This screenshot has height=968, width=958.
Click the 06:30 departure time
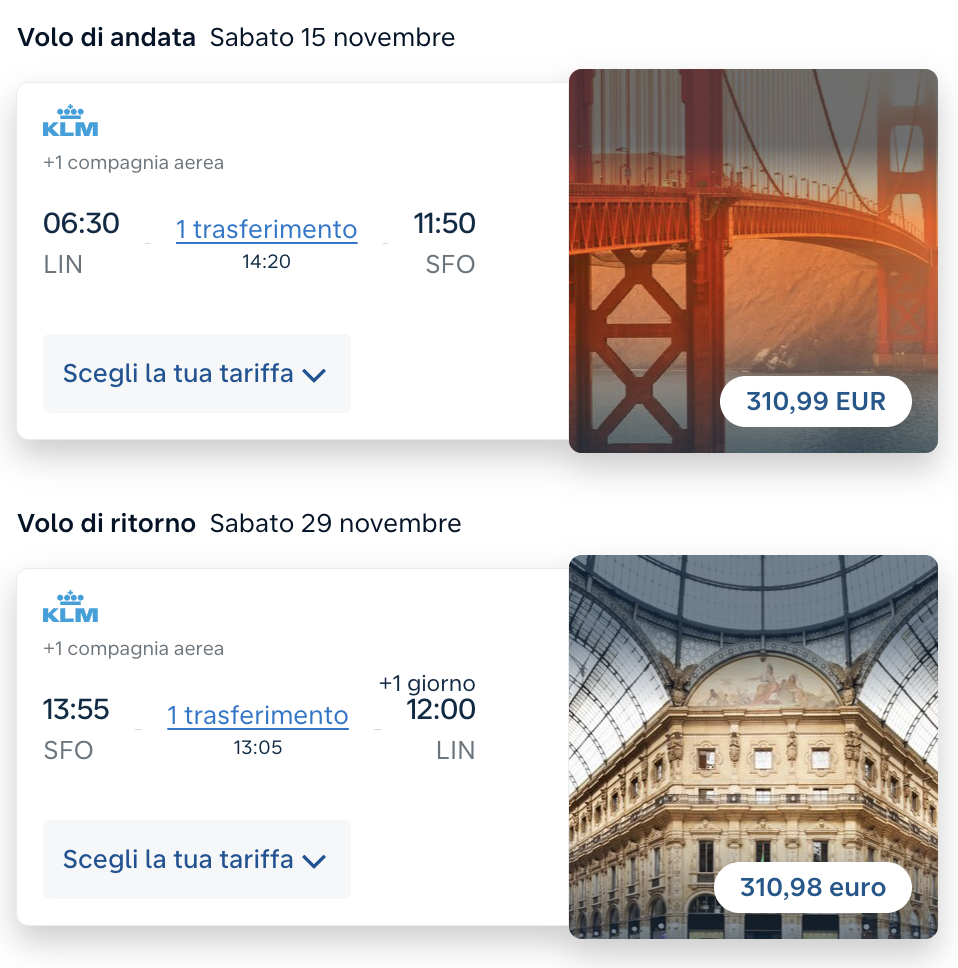point(81,223)
